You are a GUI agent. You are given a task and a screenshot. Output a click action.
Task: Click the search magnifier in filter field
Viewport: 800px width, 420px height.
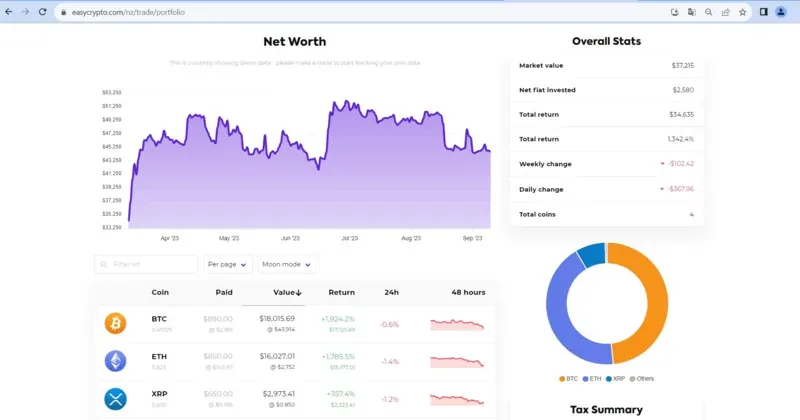click(104, 264)
